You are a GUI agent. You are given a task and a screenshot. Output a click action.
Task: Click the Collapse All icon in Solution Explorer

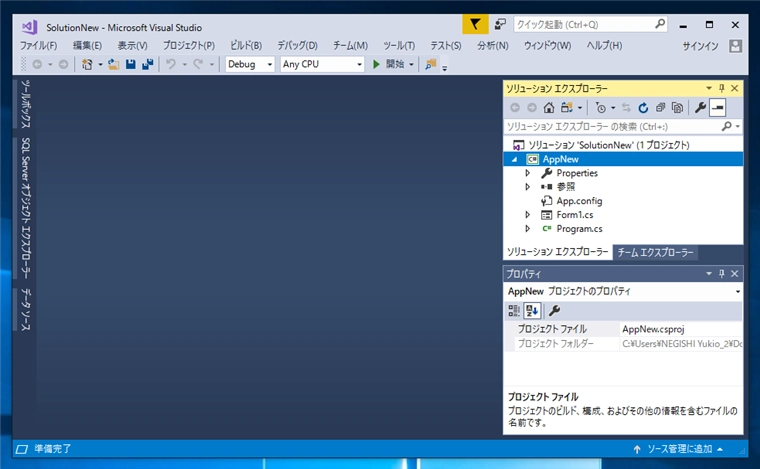660,108
